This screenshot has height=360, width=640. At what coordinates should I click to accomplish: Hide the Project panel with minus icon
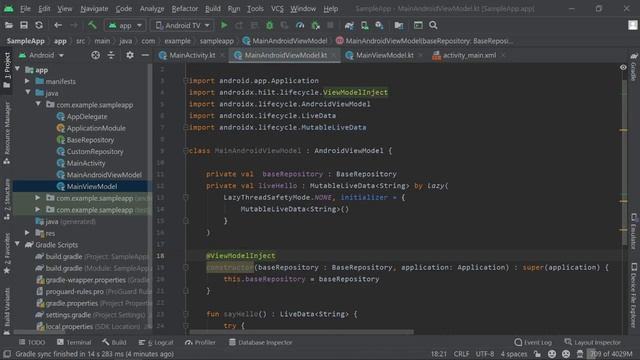point(145,55)
